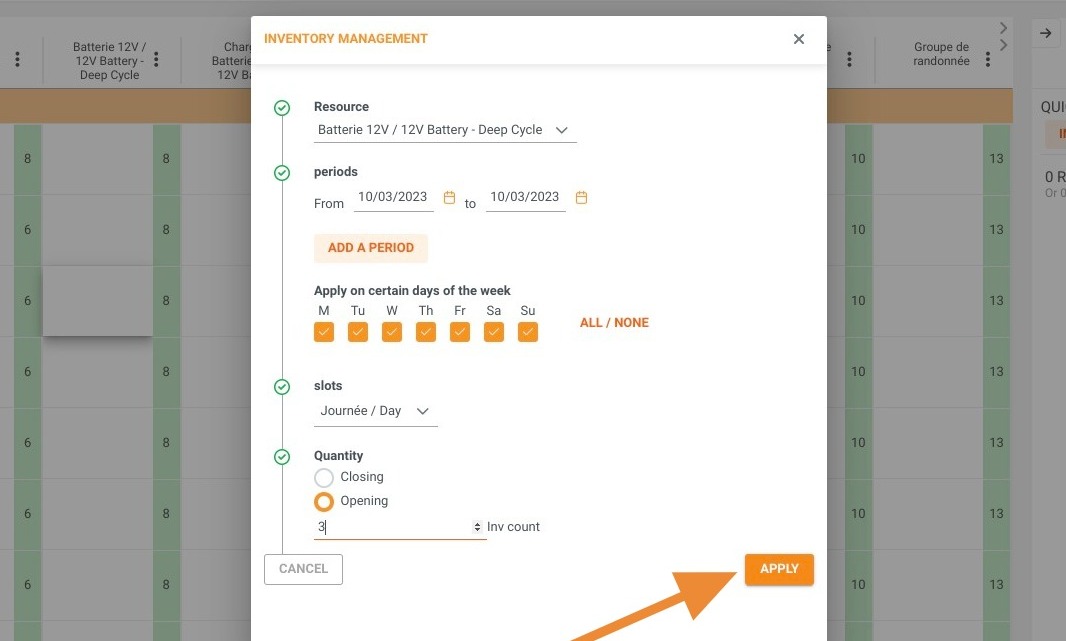Toggle the Wednesday checkbox
Image resolution: width=1066 pixels, height=641 pixels.
click(392, 332)
